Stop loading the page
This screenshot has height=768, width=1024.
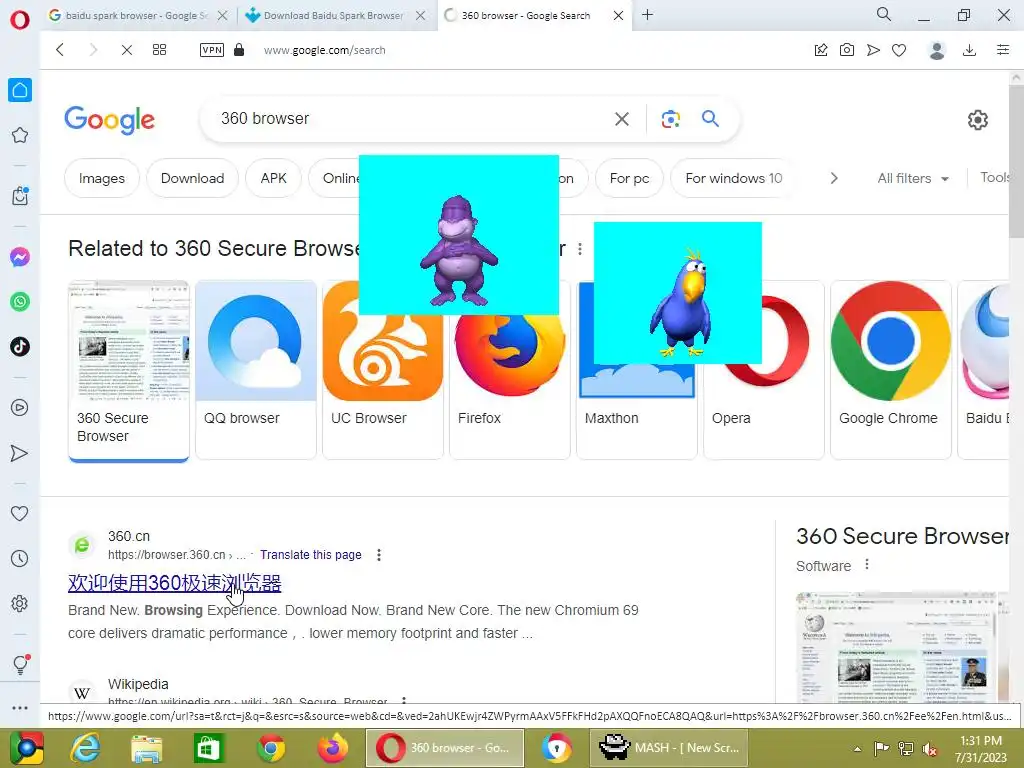(127, 50)
